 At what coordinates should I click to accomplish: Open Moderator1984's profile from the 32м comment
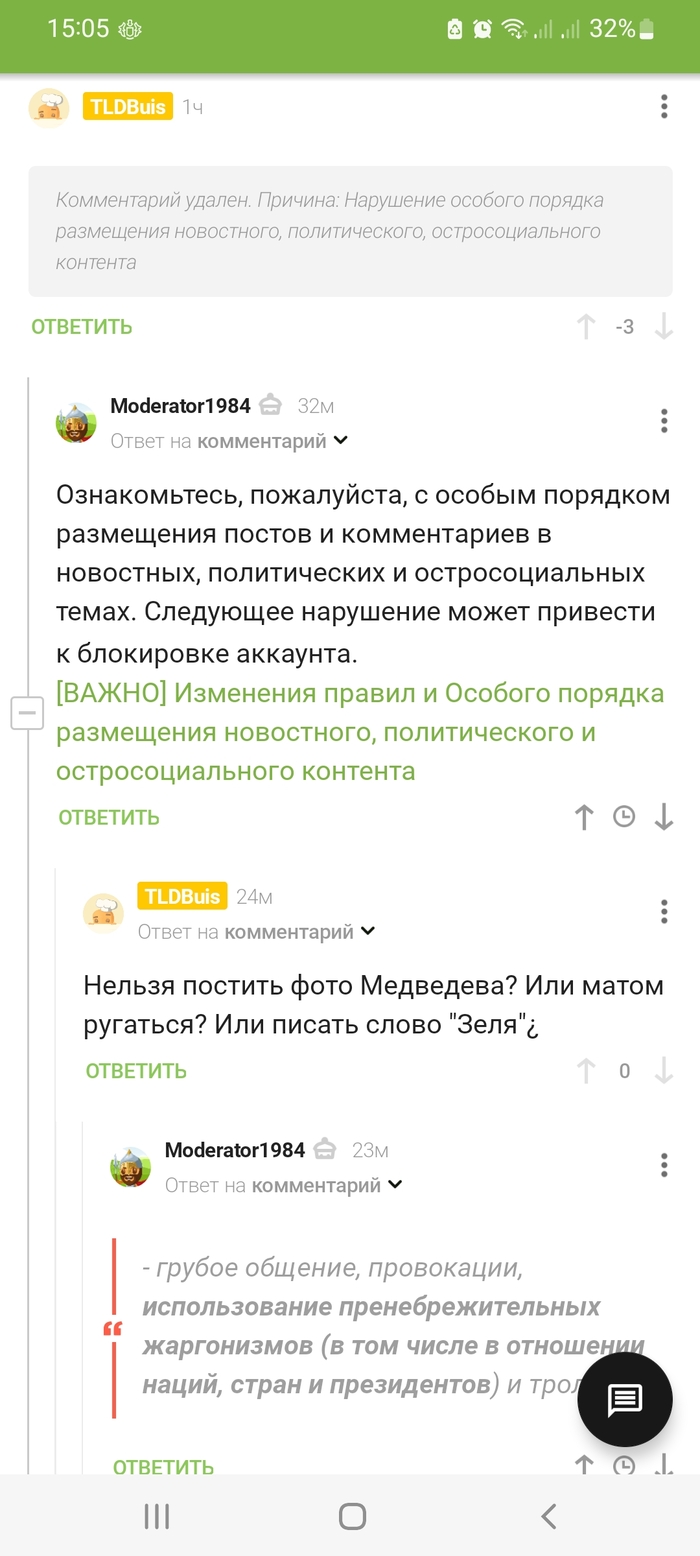click(180, 406)
